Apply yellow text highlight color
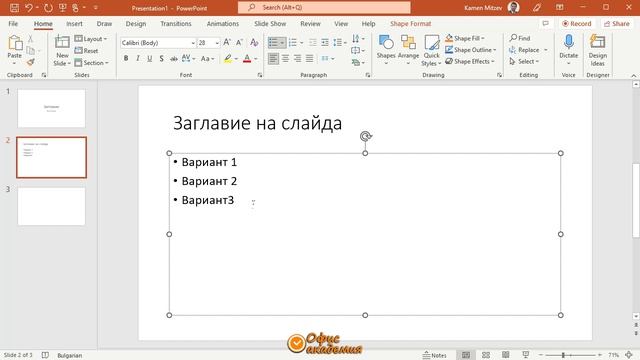Viewport: 640px width, 360px height. coord(228,59)
